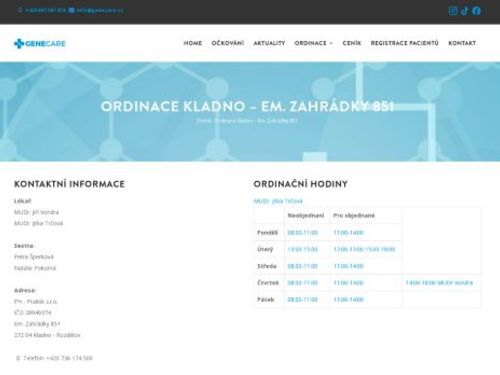Go to the HOME menu item
This screenshot has height=375, width=500.
coord(193,43)
